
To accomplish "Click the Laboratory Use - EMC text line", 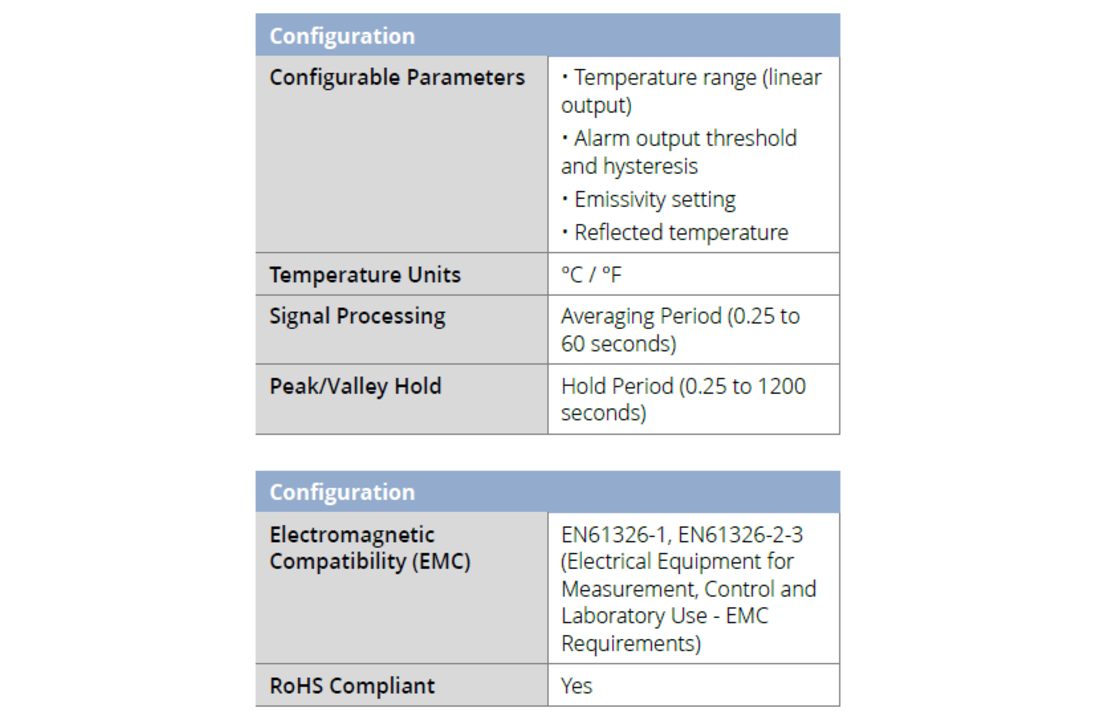I will coord(664,615).
